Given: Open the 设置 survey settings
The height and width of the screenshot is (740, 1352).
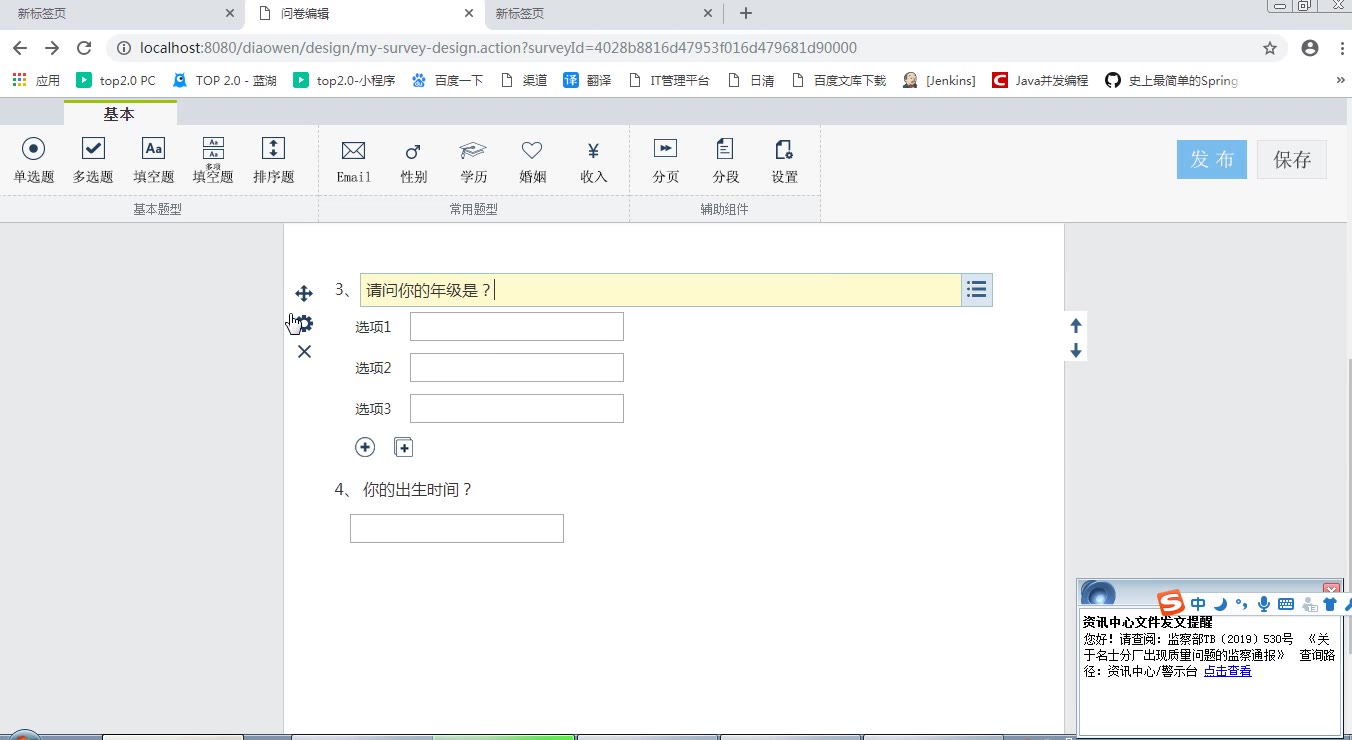Looking at the screenshot, I should point(784,160).
